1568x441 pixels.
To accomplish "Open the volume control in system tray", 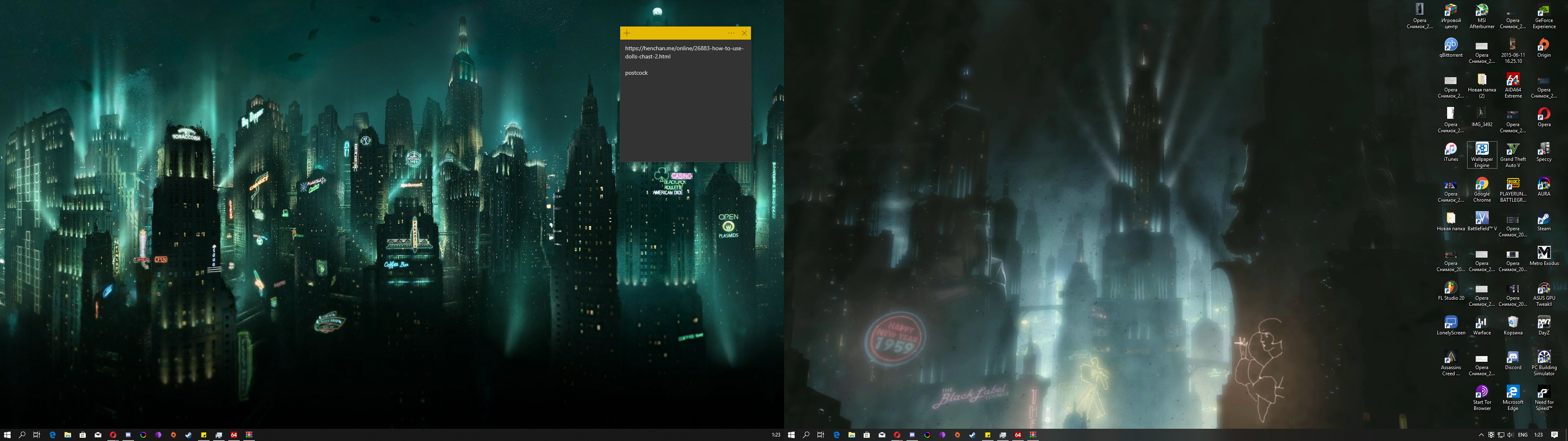I will pyautogui.click(x=1510, y=435).
